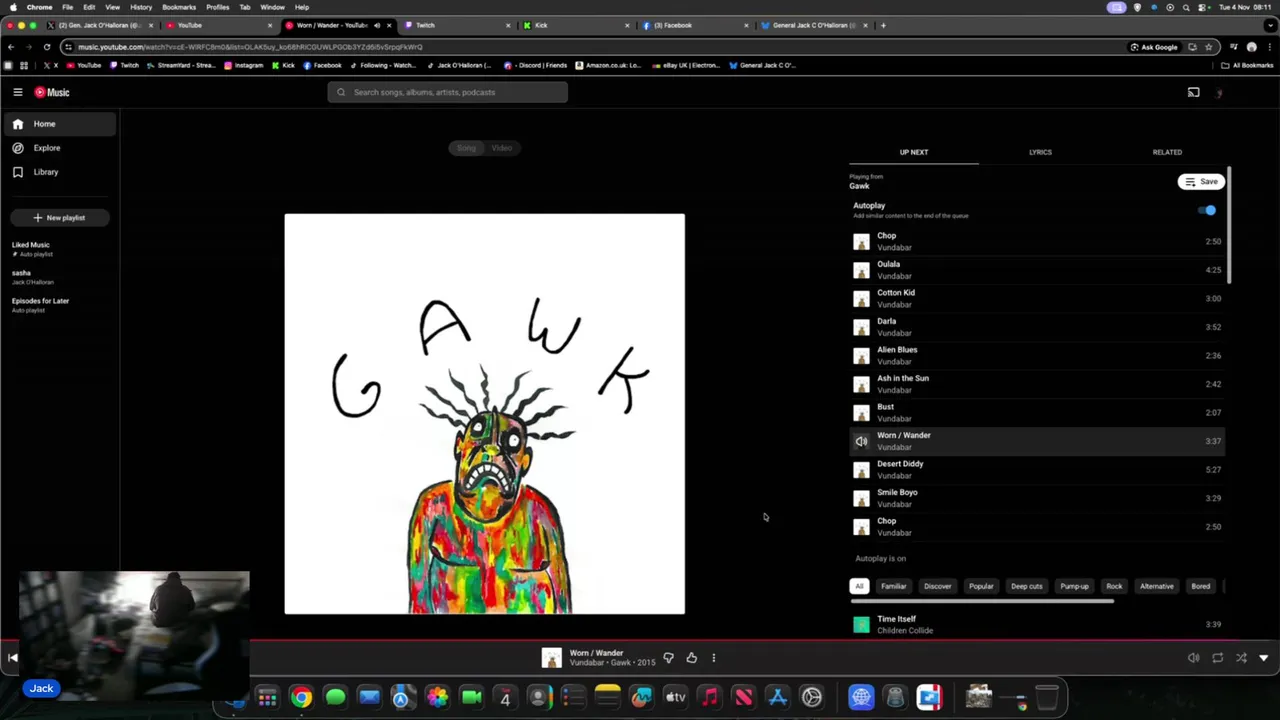Filter autoplay by Discover chip
This screenshot has height=720, width=1280.
pos(937,586)
